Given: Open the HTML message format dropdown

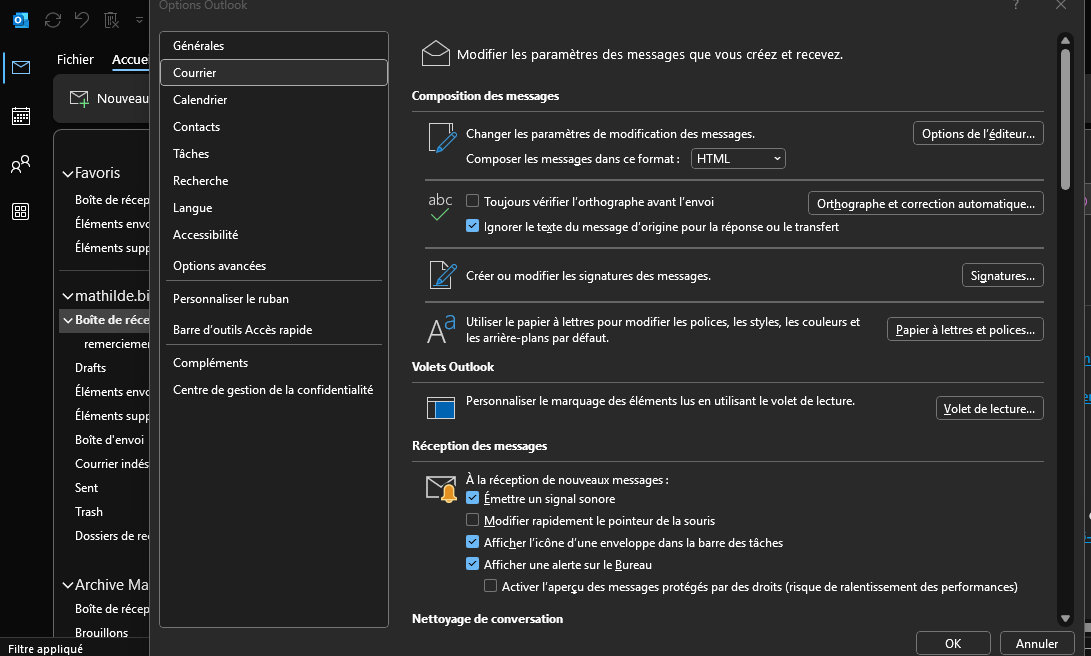Looking at the screenshot, I should [x=738, y=159].
